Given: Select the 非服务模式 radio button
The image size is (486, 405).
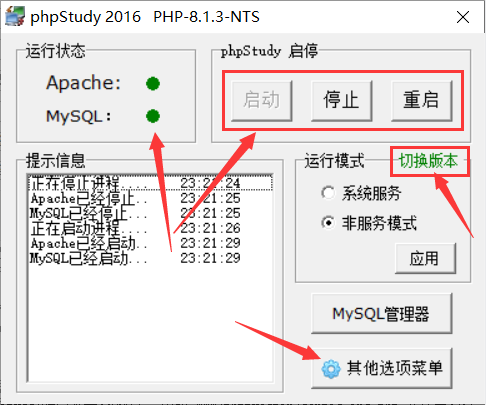Looking at the screenshot, I should (x=328, y=223).
